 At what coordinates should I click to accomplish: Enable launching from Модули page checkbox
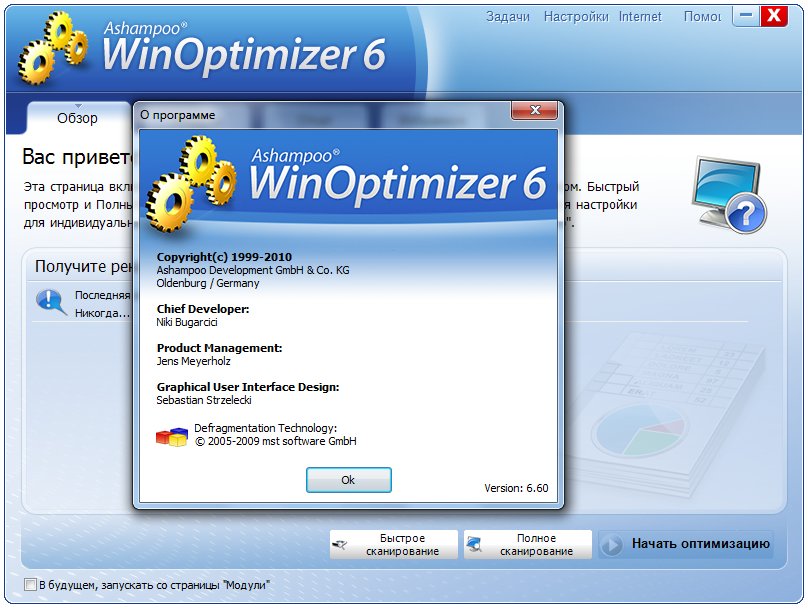30,585
